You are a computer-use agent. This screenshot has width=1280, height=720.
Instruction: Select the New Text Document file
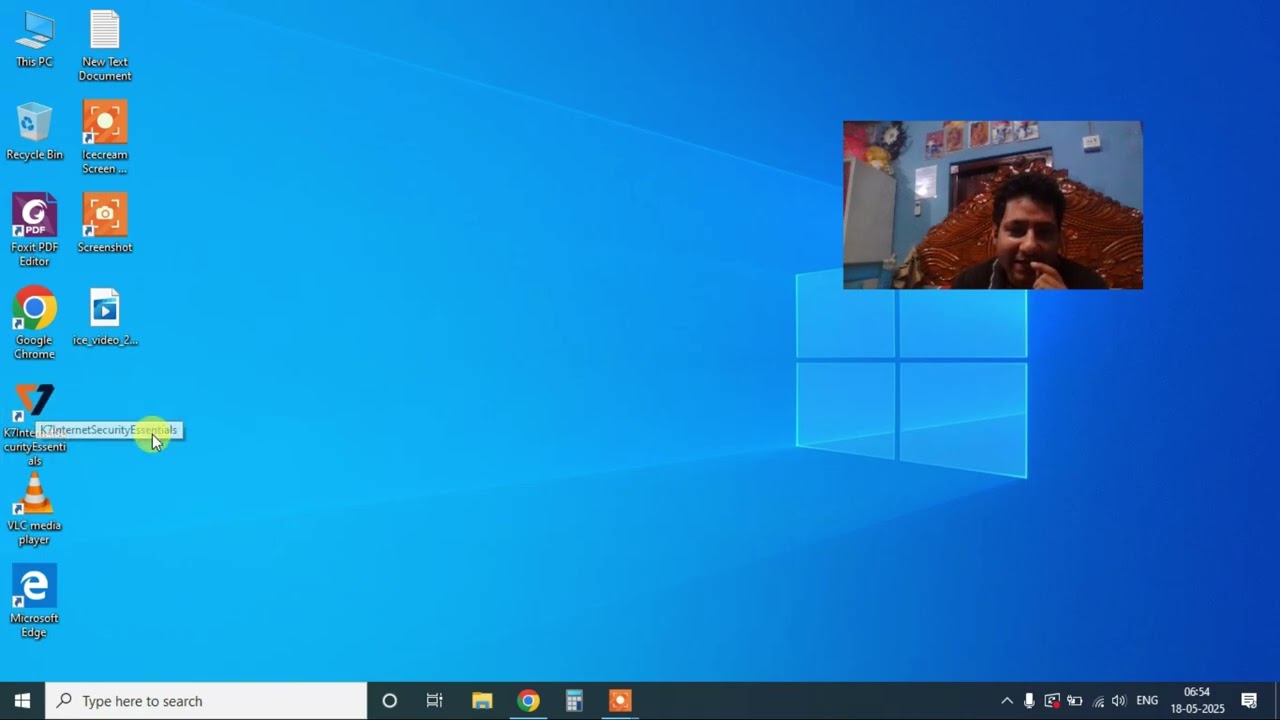click(x=105, y=46)
